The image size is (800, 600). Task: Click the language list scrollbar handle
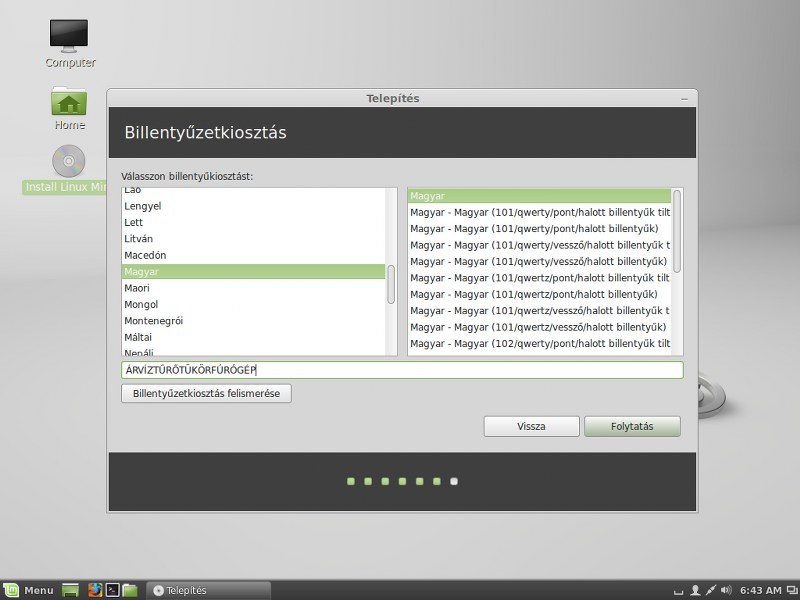coord(391,284)
